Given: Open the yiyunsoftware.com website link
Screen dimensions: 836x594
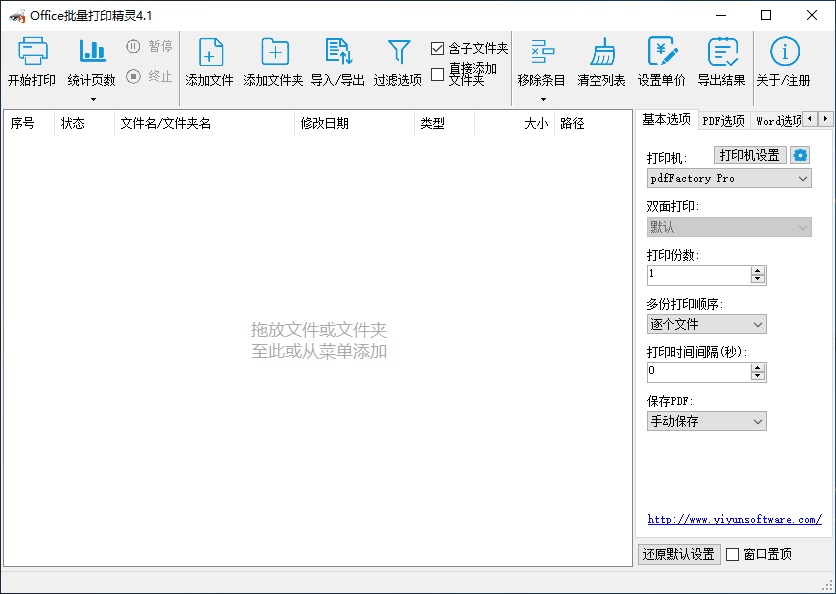Looking at the screenshot, I should point(734,519).
